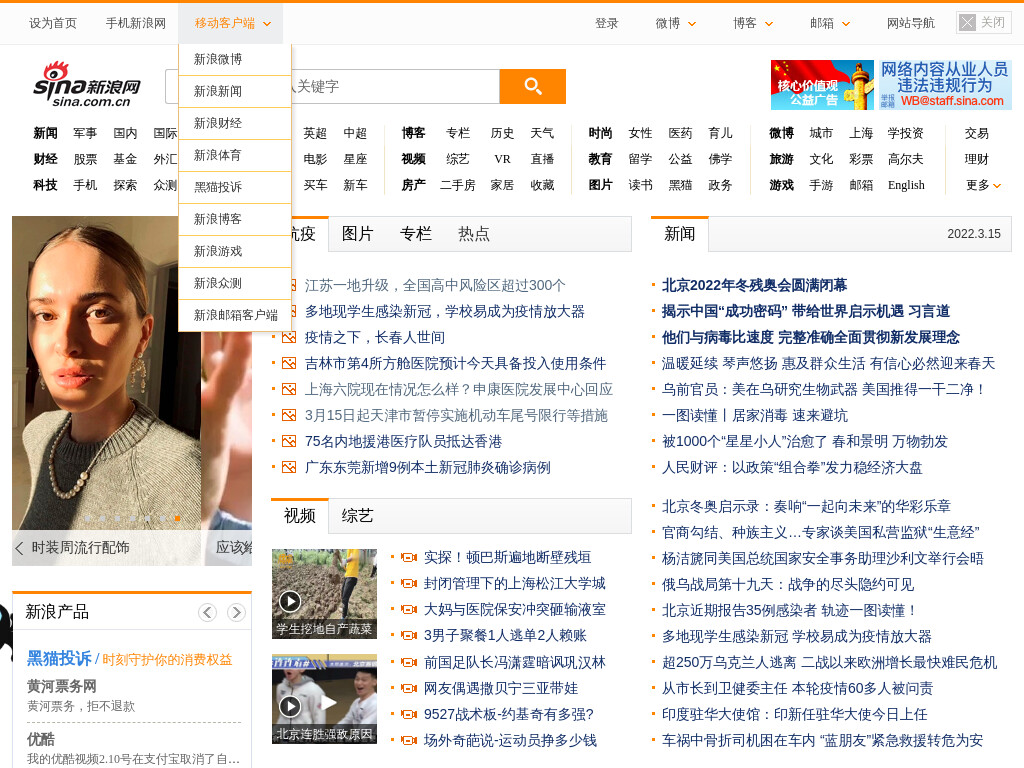Click image icon beside 疫情之下，长春人世间
This screenshot has height=768, width=1024.
pos(289,338)
